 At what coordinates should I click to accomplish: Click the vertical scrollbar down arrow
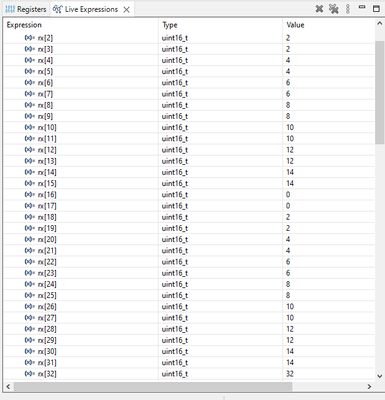pos(380,376)
